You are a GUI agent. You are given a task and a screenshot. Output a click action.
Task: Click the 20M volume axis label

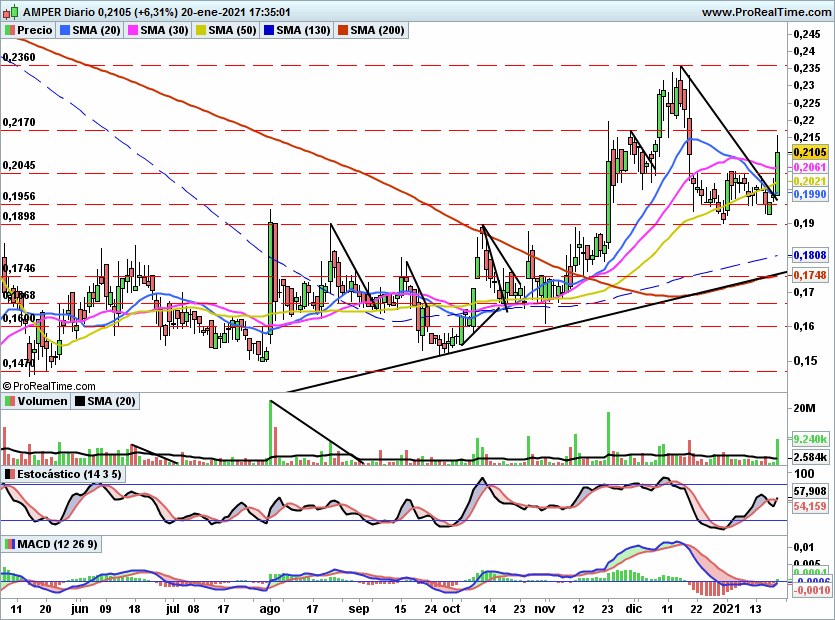pos(804,409)
